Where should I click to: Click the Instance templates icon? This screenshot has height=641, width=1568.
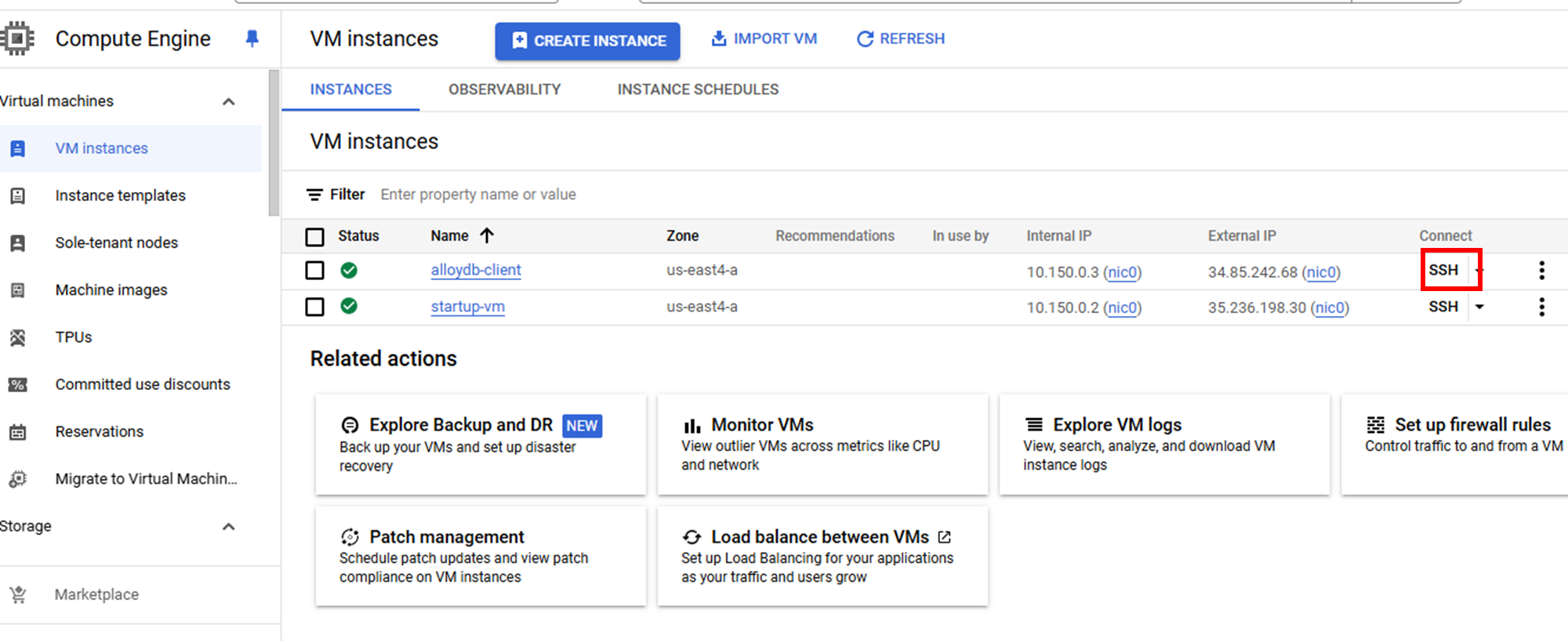[17, 195]
